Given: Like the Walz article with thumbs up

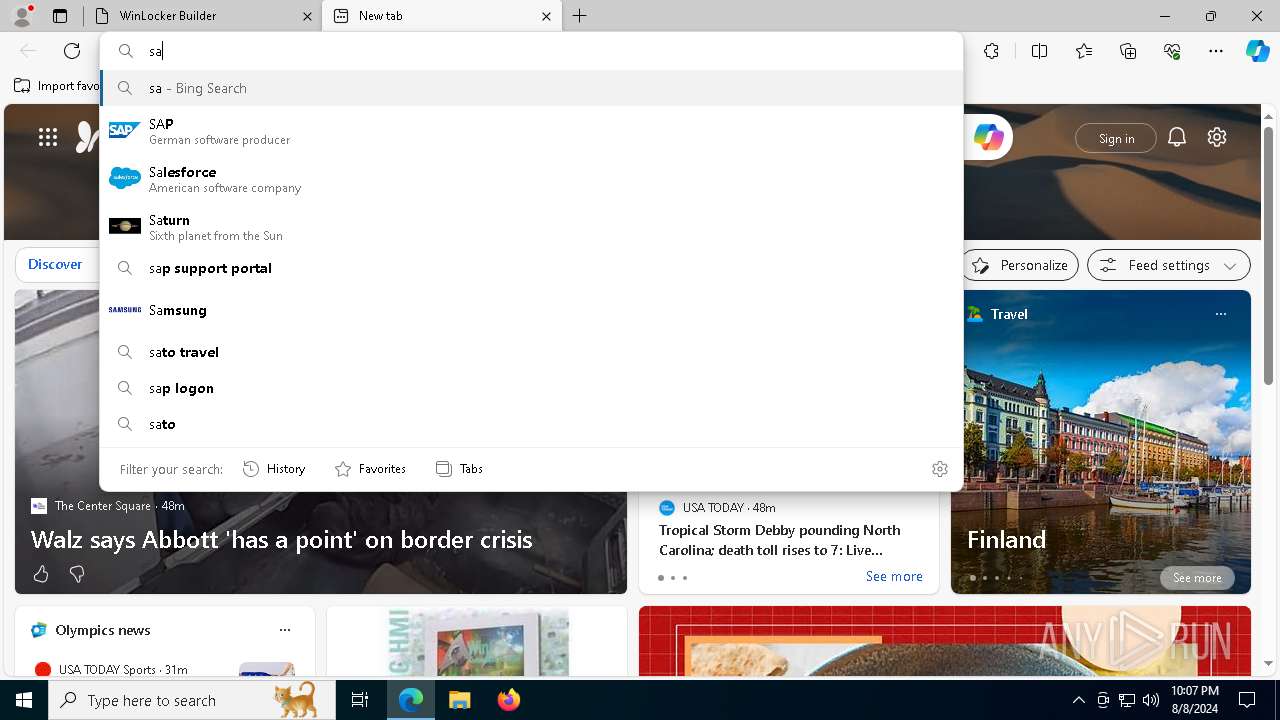Looking at the screenshot, I should 41,574.
